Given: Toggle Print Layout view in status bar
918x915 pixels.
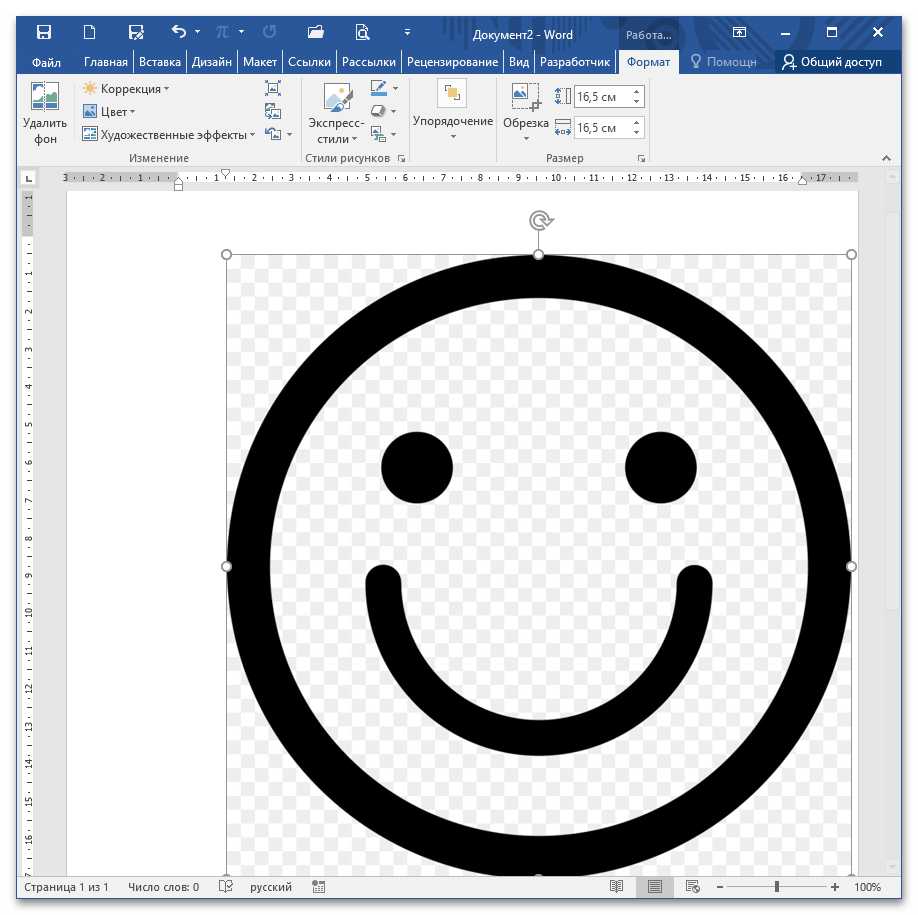Looking at the screenshot, I should [655, 887].
